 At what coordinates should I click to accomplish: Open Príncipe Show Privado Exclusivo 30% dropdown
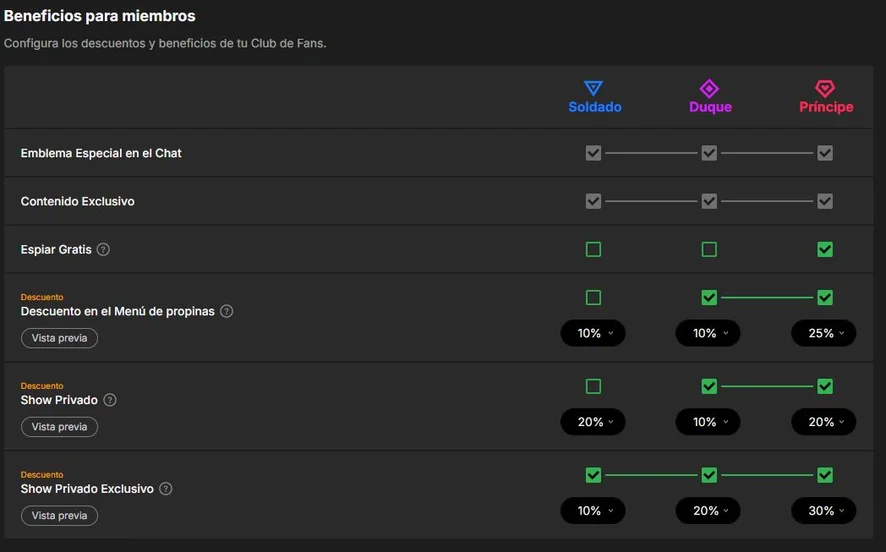pos(824,510)
